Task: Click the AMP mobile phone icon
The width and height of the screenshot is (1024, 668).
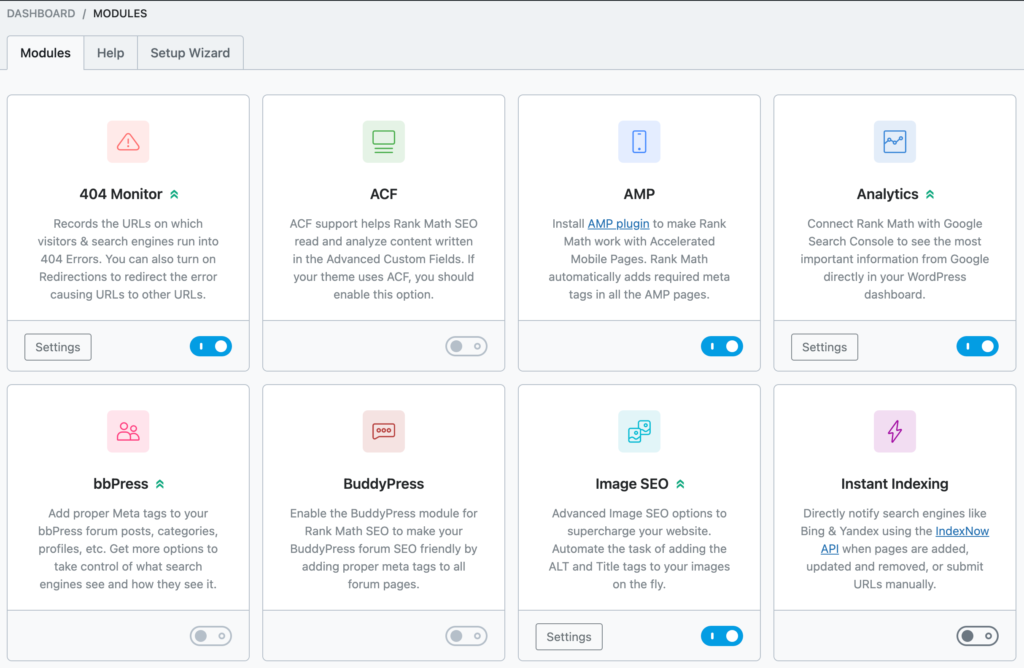Action: tap(639, 142)
